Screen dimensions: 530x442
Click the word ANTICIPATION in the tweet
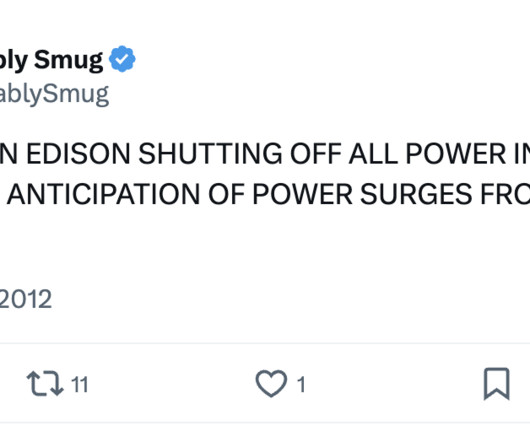click(103, 195)
